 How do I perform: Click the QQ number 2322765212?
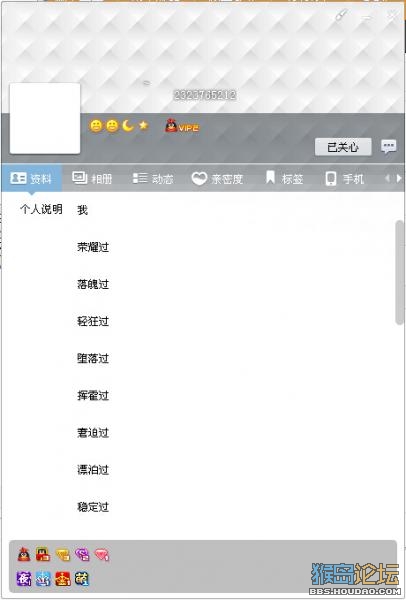click(x=205, y=95)
